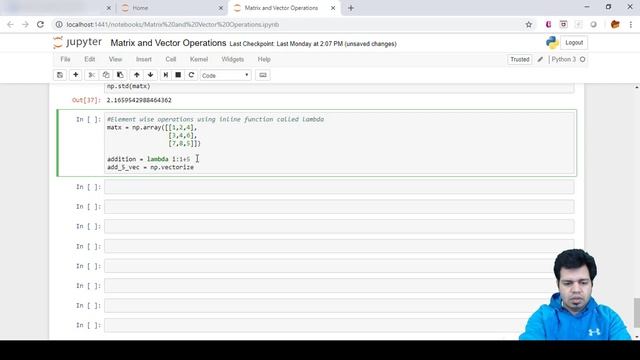Click the Python logo icon
Viewport: 640px width, 360px height.
[552, 42]
